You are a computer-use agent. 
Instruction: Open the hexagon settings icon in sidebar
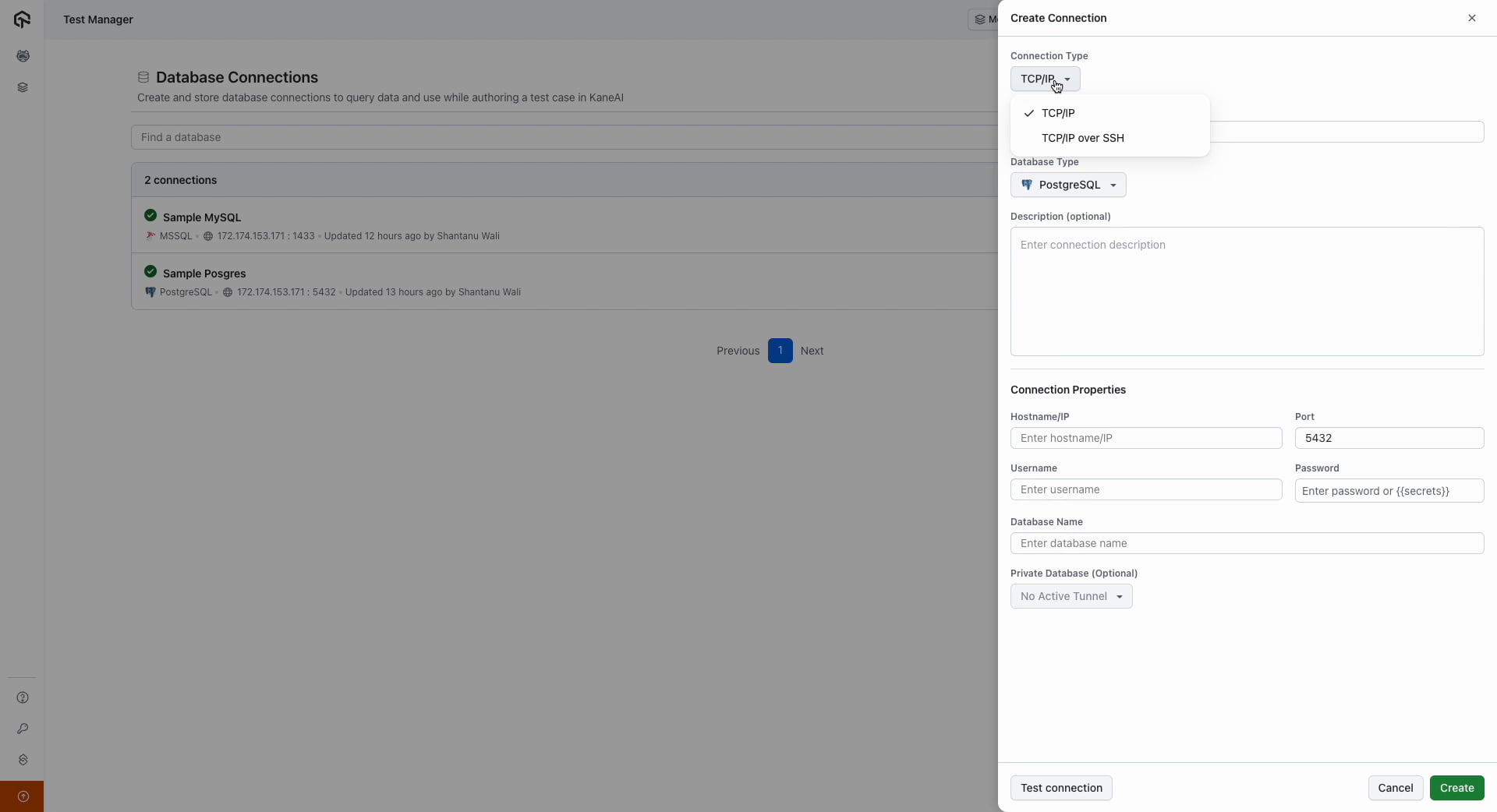[x=23, y=760]
